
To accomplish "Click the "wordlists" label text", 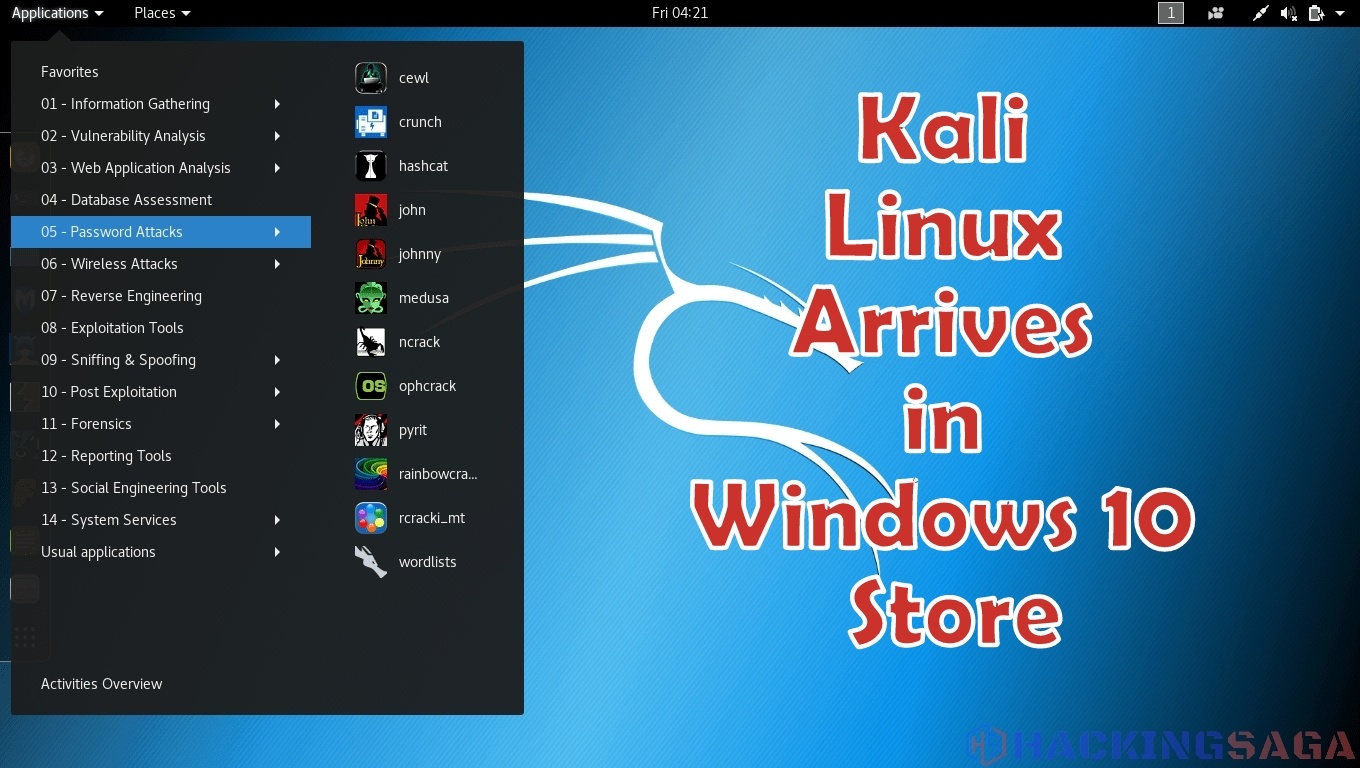I will coord(428,562).
